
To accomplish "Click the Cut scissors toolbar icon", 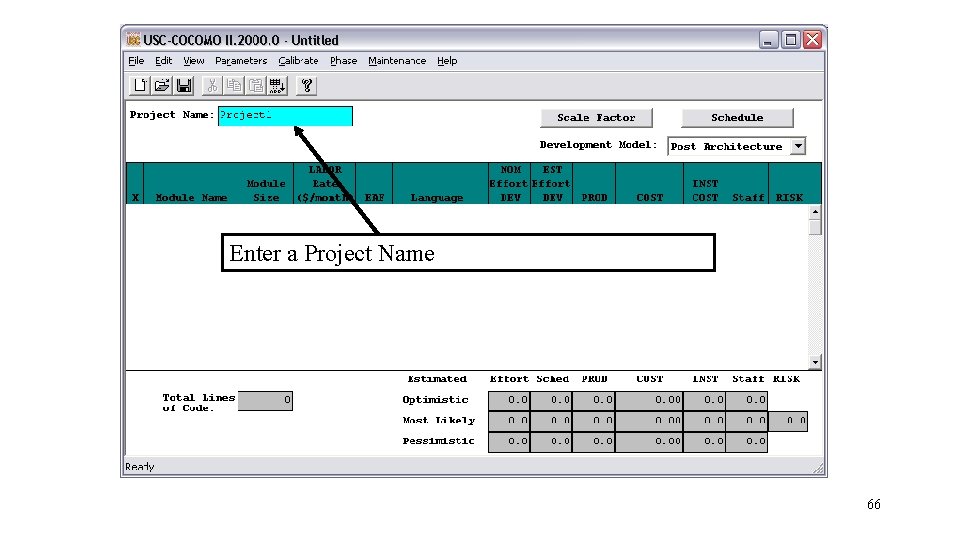I will 212,86.
